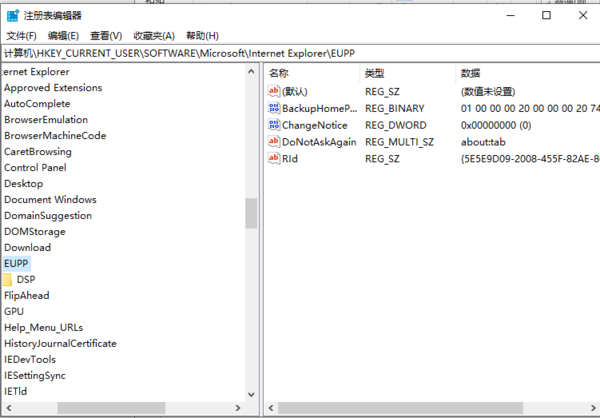Select the DoNotAskAgain multi-string icon
Screen dimensions: 600x418
[x=274, y=142]
